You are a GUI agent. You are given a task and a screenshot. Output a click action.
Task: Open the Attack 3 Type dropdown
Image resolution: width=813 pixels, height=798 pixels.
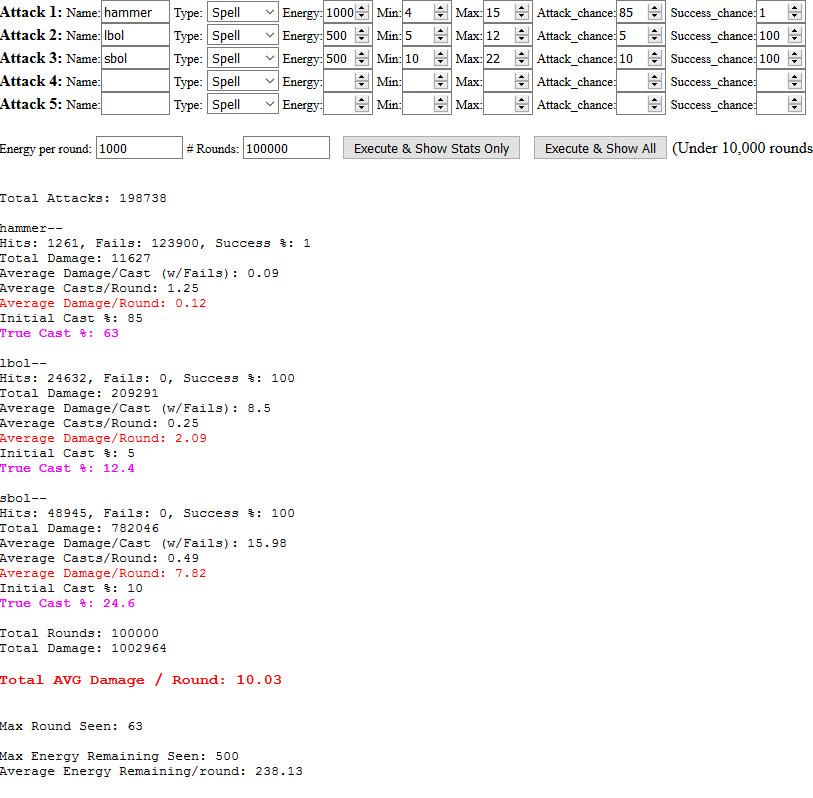(x=243, y=58)
